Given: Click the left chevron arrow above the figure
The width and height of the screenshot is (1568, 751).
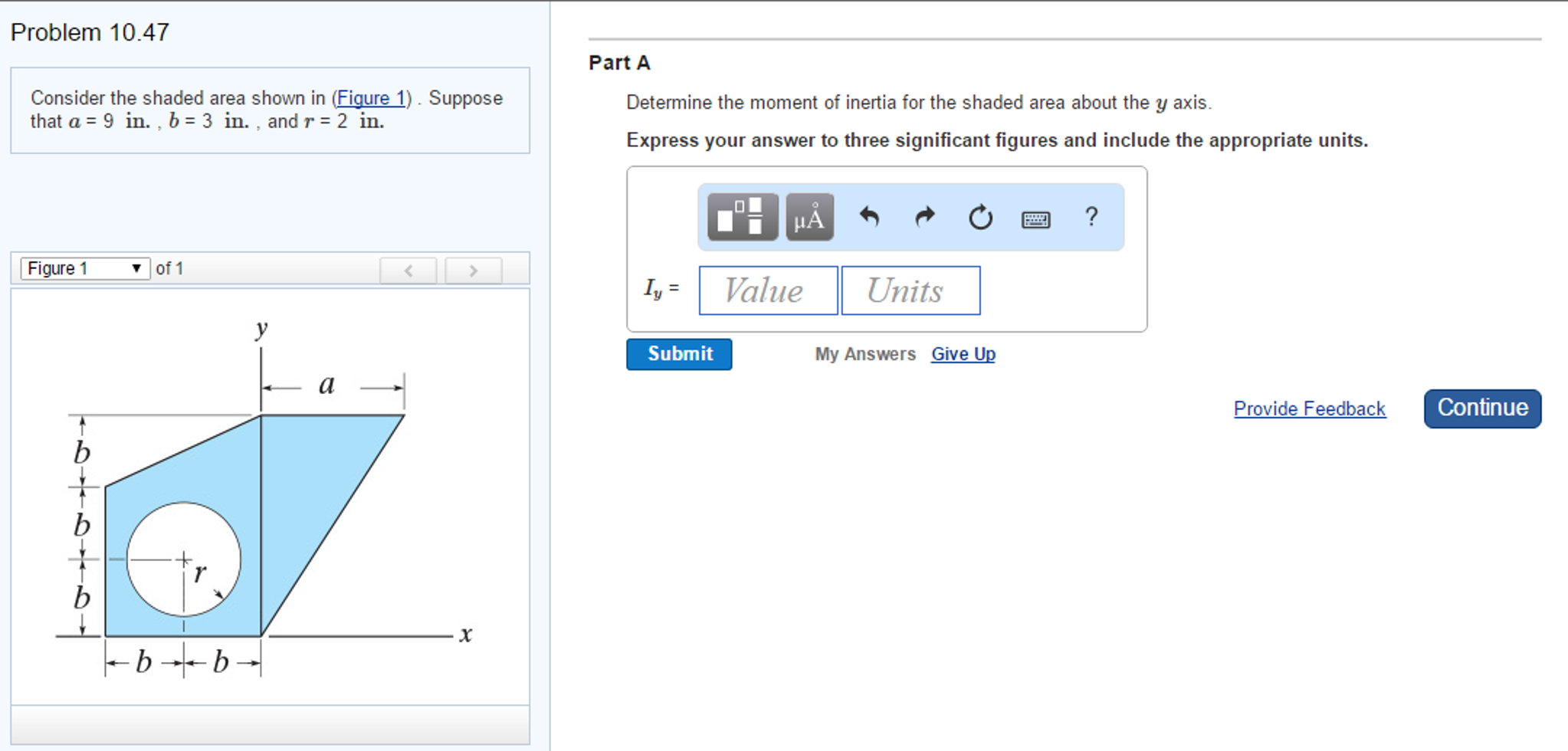Looking at the screenshot, I should (x=408, y=271).
